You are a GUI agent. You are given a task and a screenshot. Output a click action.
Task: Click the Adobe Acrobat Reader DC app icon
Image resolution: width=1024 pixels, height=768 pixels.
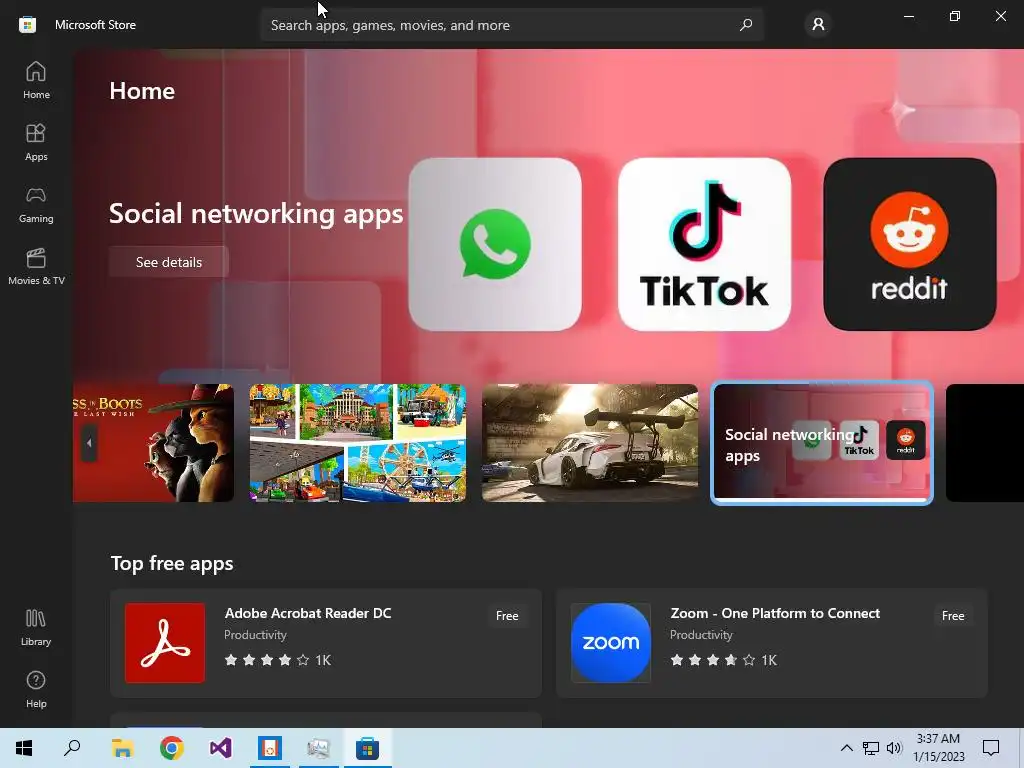coord(165,643)
